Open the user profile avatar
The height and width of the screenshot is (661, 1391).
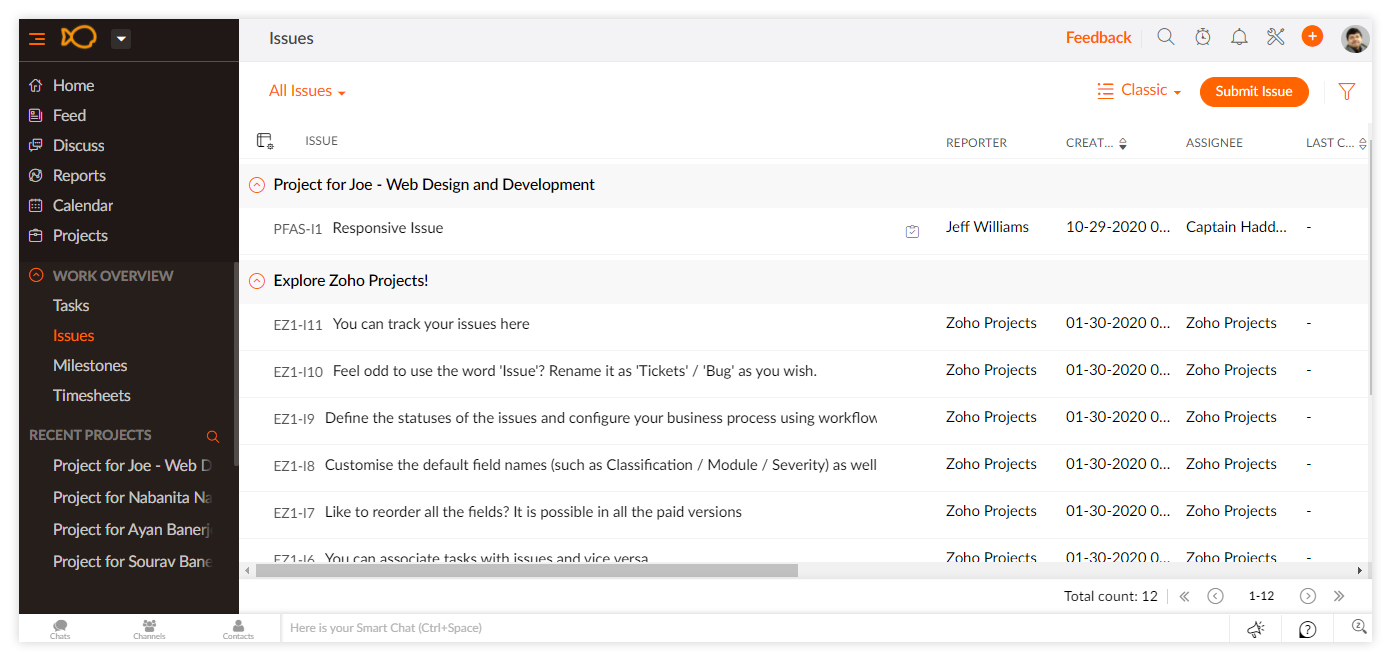pos(1355,39)
